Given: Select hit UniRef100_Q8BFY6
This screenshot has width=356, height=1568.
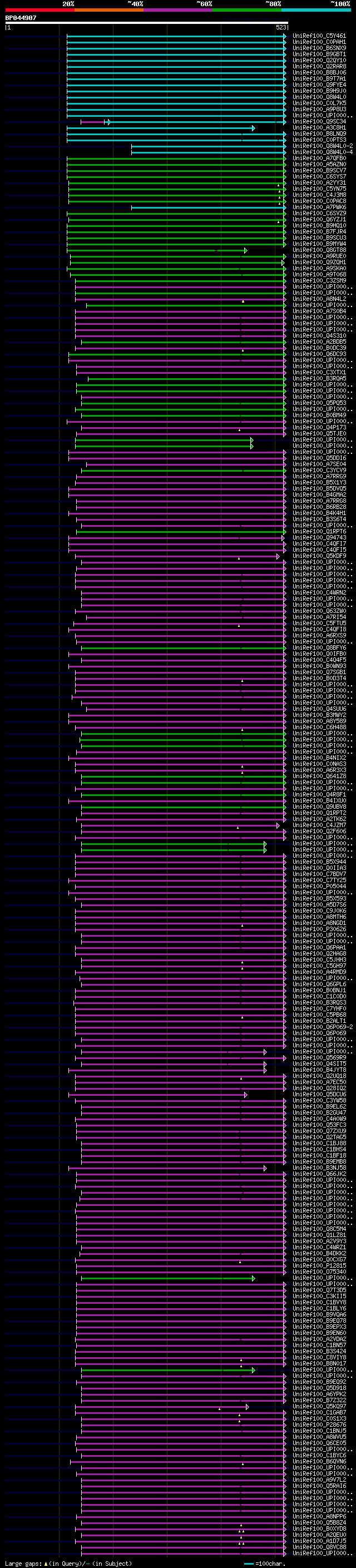Looking at the screenshot, I should [x=319, y=648].
